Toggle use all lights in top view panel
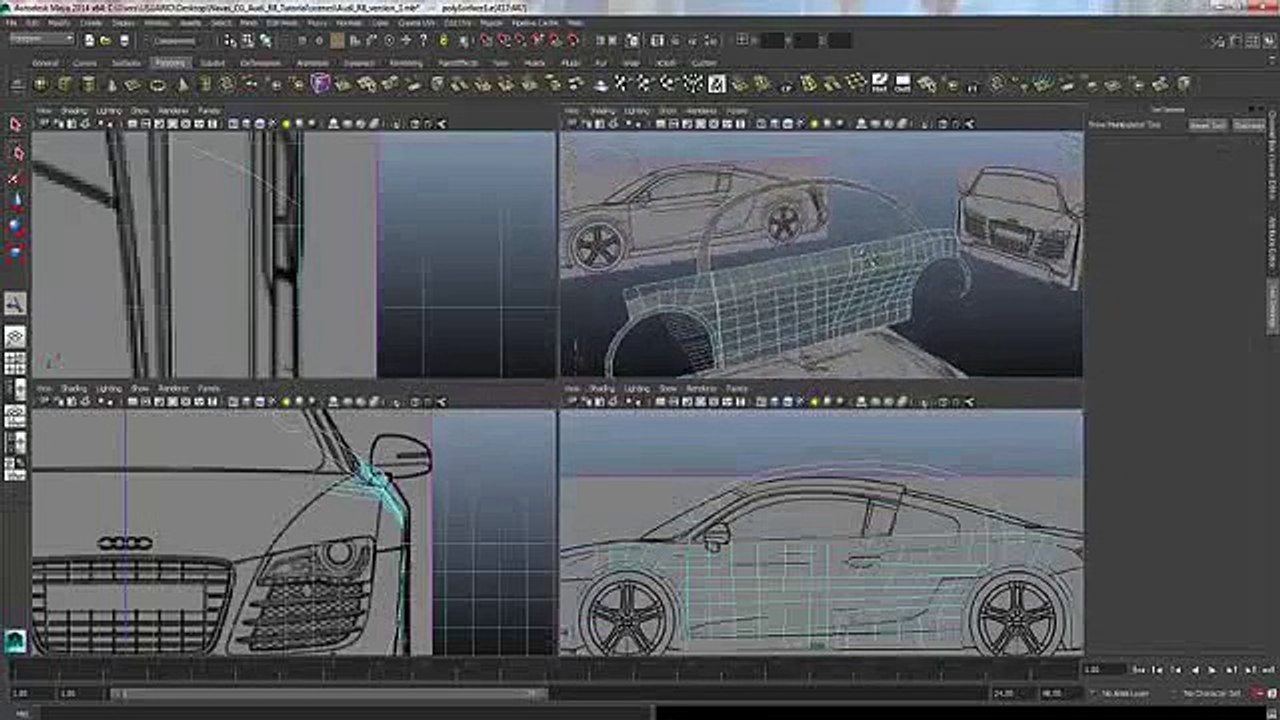This screenshot has width=1280, height=720. (286, 124)
